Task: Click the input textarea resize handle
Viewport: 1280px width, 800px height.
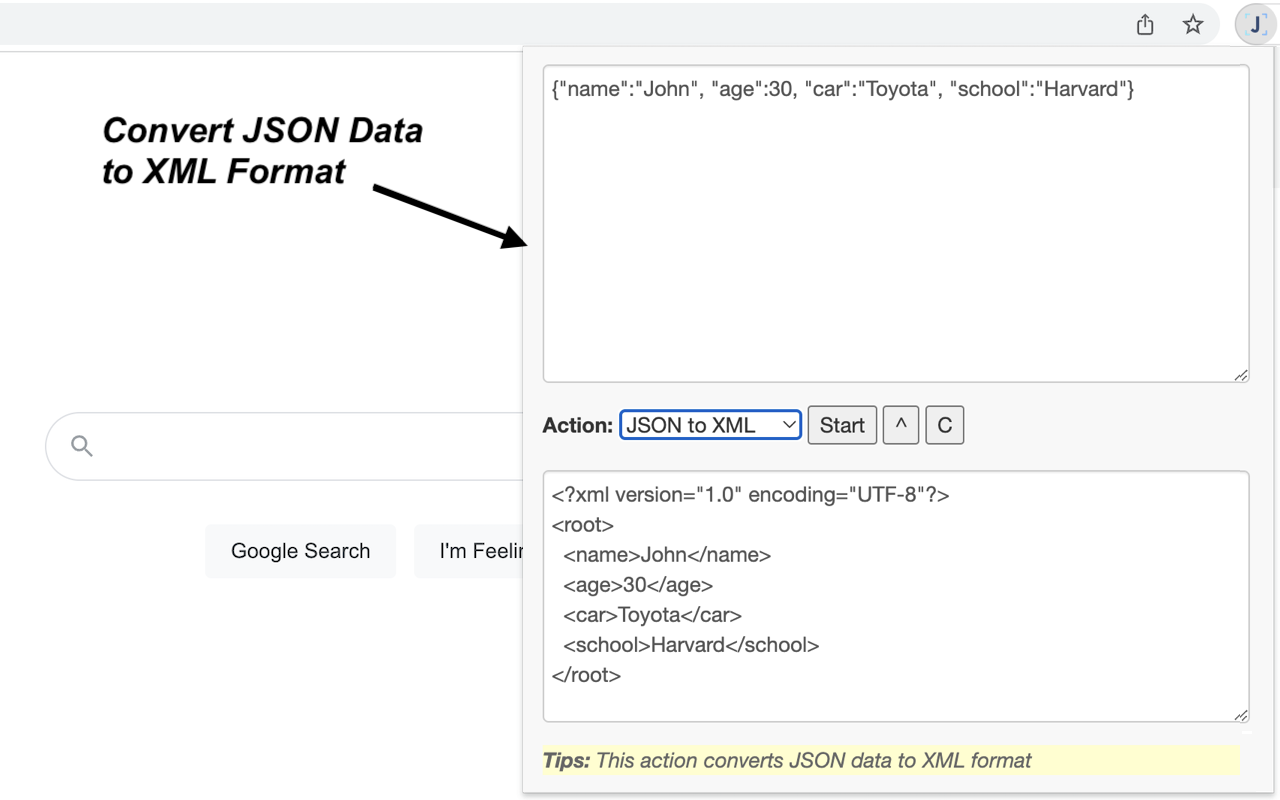Action: 1242,375
